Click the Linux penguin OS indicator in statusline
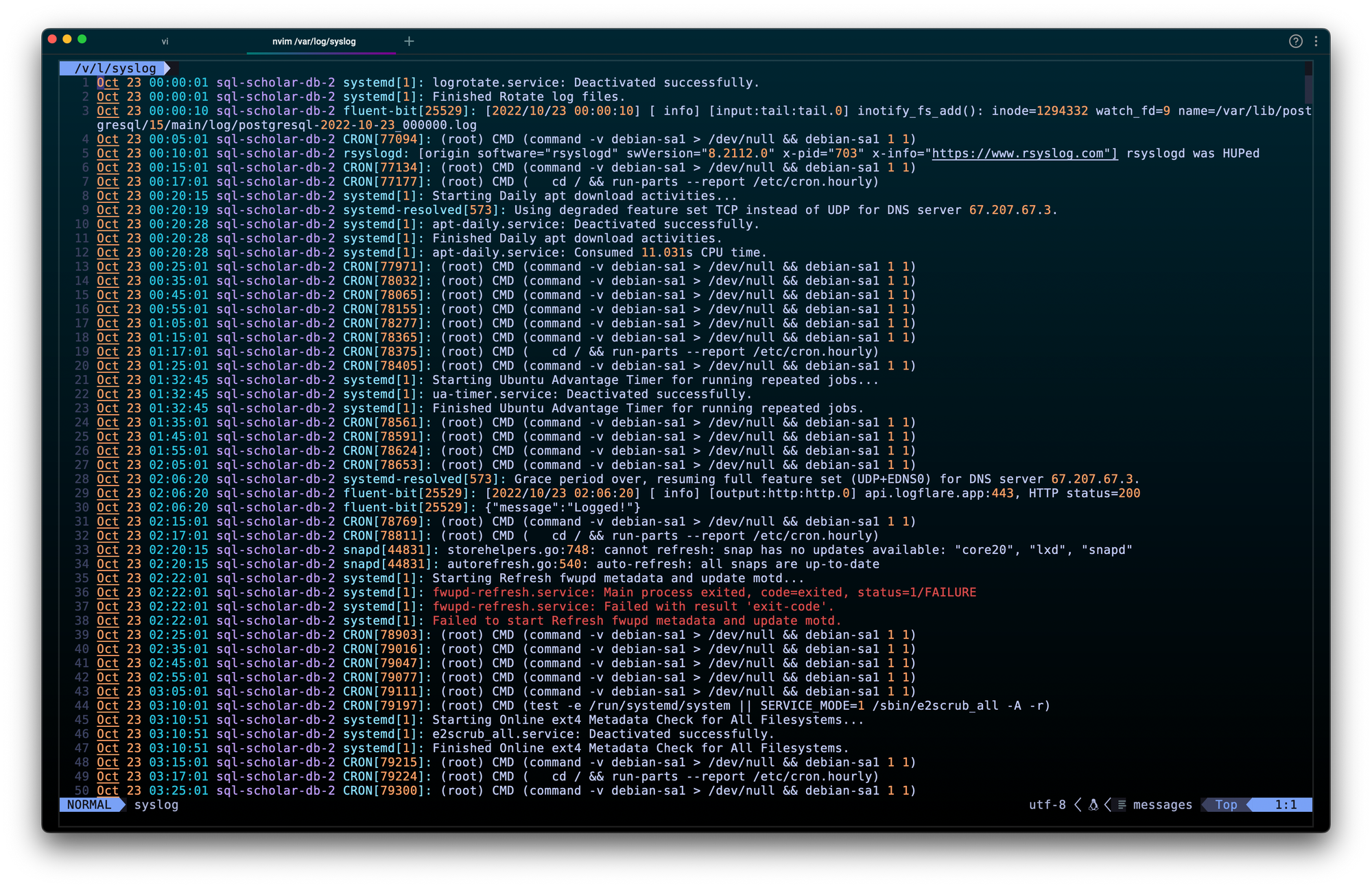1372x888 pixels. click(x=1092, y=804)
